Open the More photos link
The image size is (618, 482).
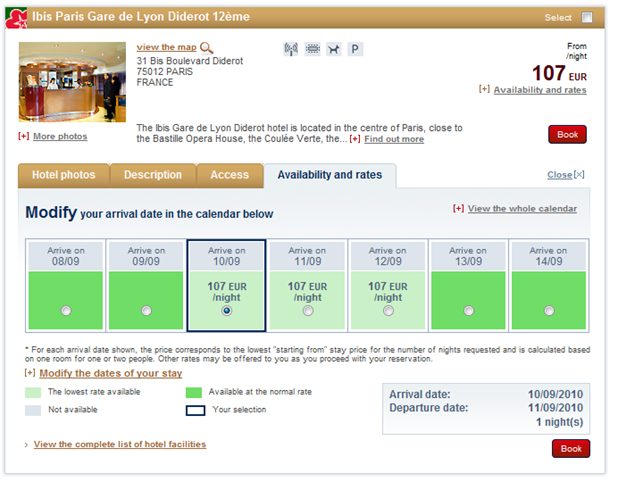click(60, 136)
